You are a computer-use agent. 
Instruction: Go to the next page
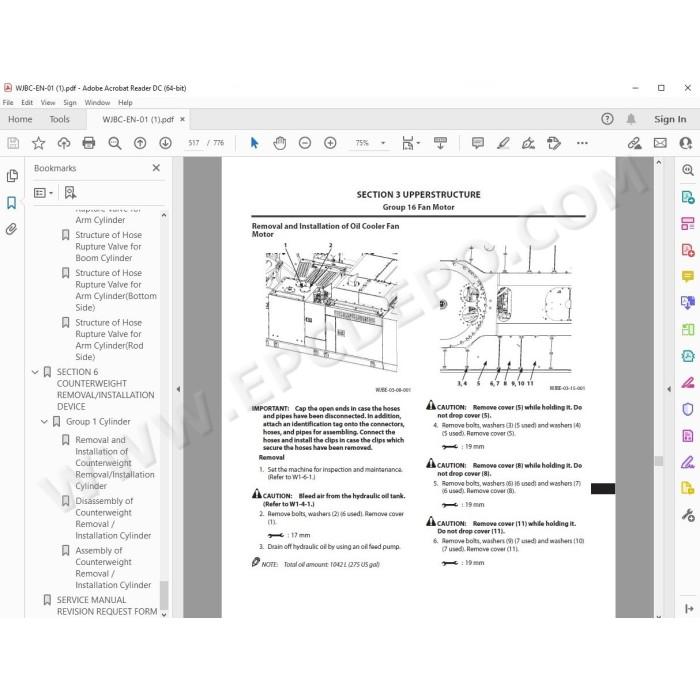165,143
